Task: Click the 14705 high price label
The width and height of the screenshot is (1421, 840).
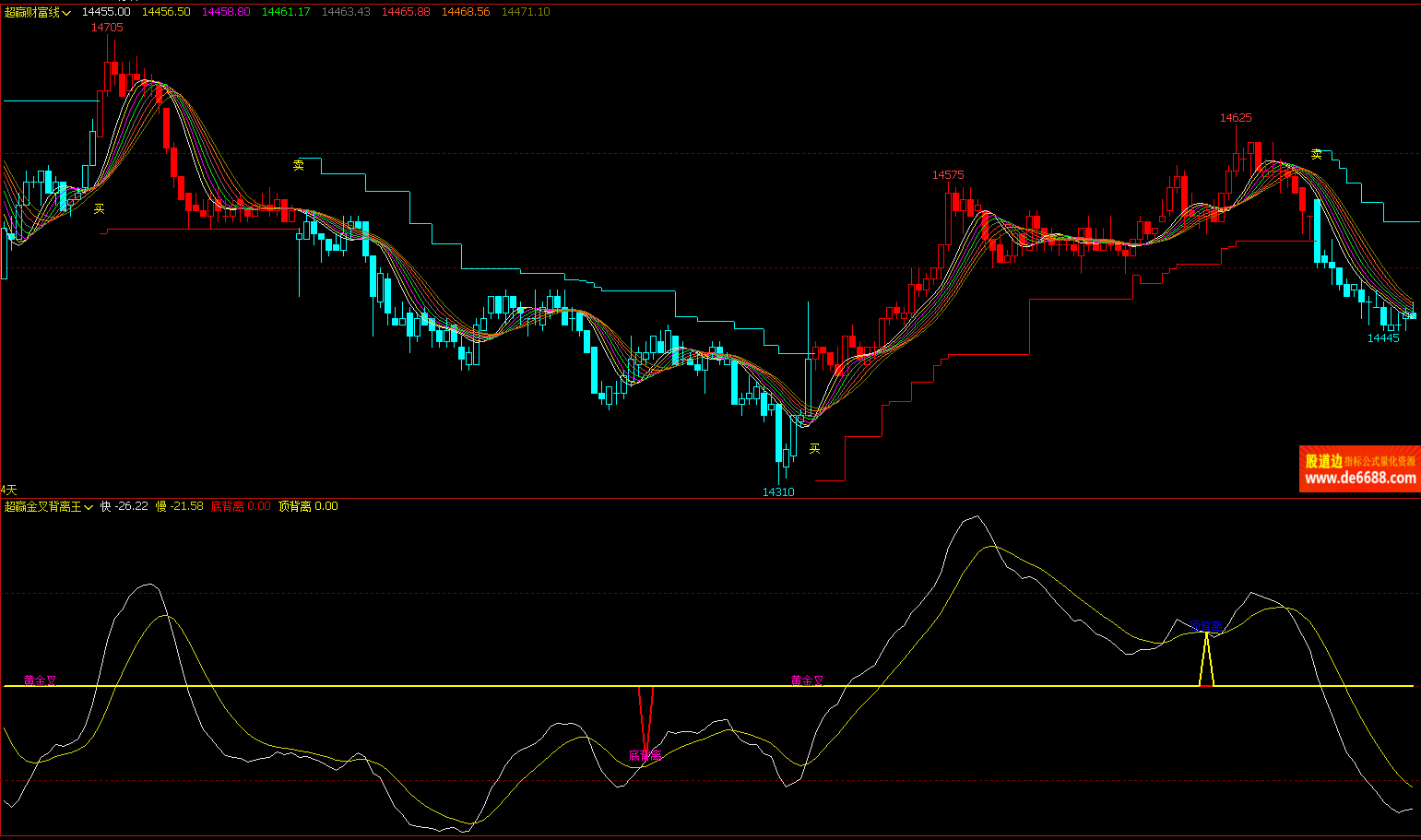Action: coord(107,28)
